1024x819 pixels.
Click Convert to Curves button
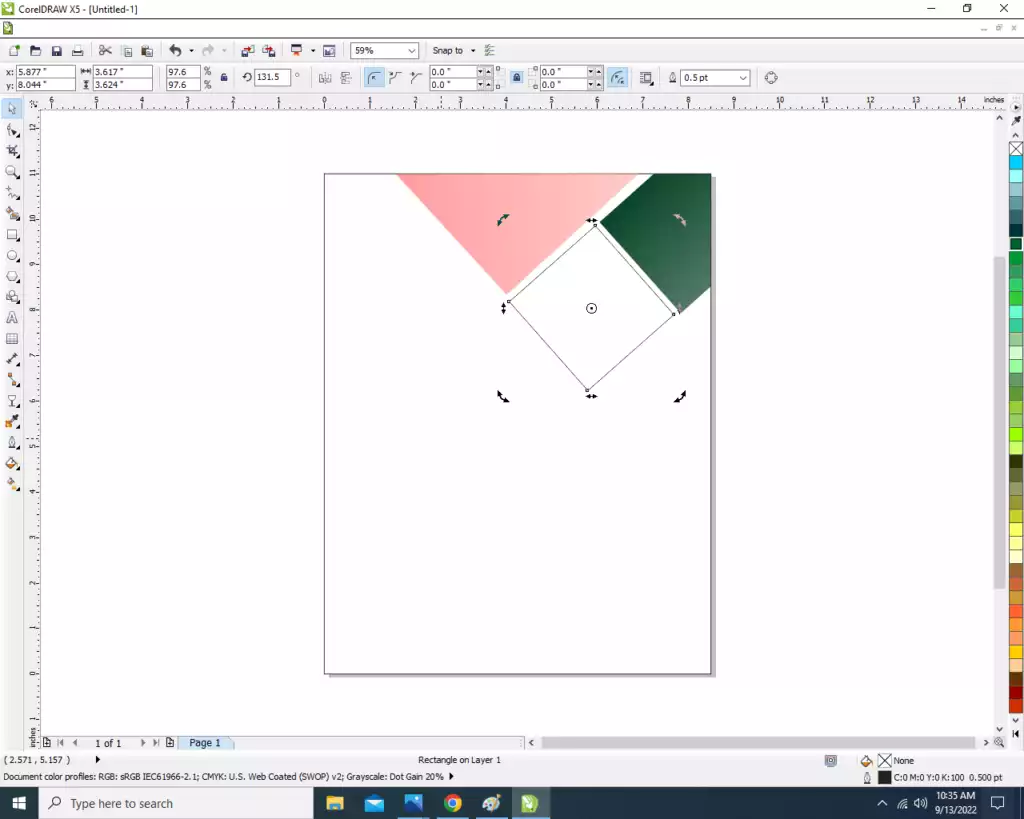pyautogui.click(x=771, y=78)
